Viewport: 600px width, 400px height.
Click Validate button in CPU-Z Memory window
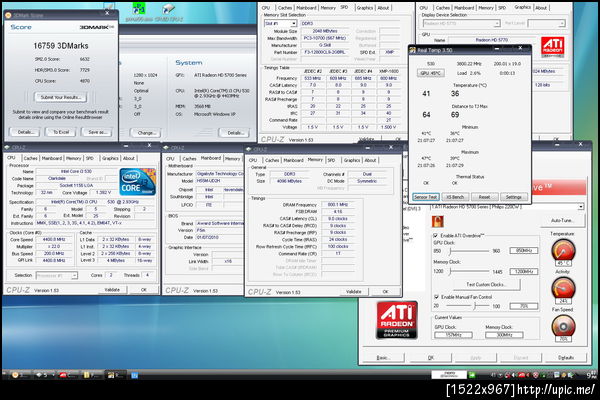click(354, 292)
